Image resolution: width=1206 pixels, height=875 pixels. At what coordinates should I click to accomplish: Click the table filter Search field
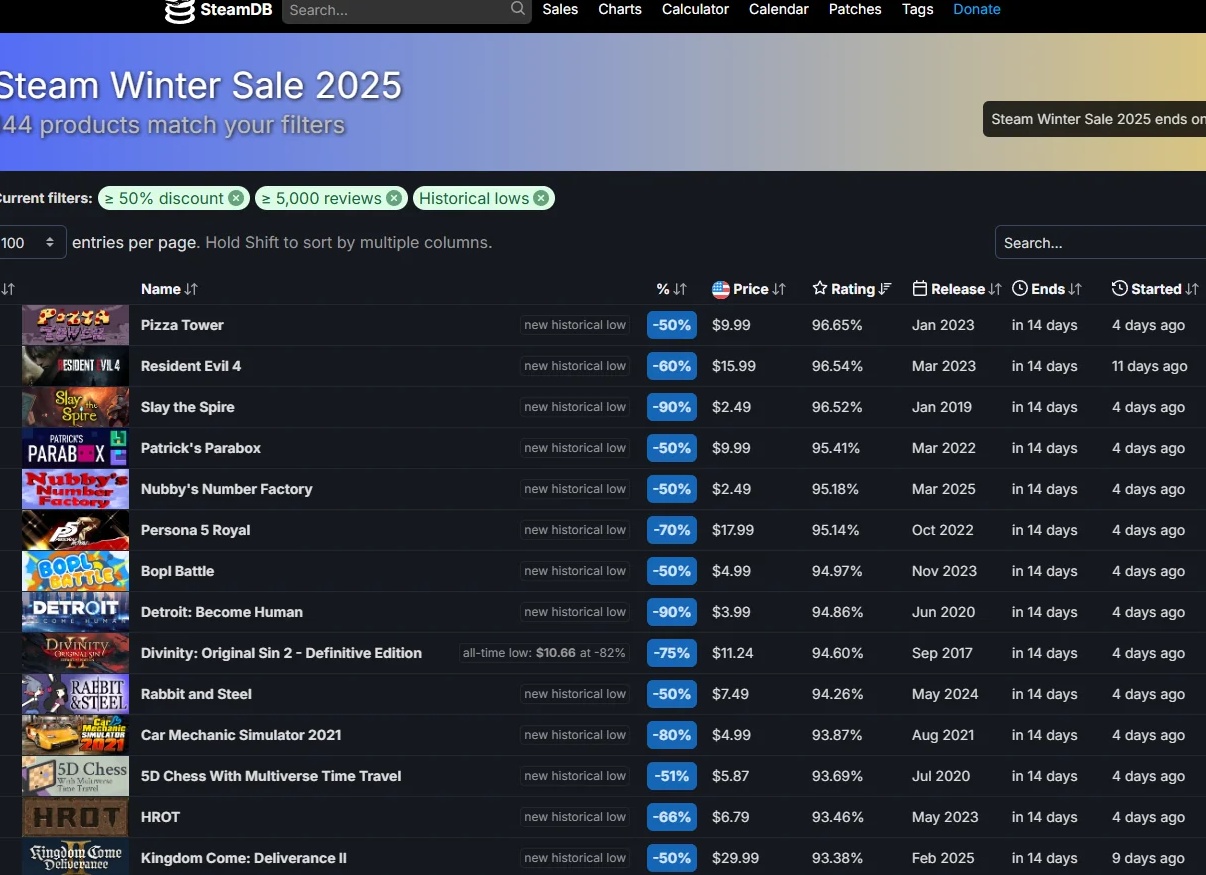pyautogui.click(x=1100, y=243)
